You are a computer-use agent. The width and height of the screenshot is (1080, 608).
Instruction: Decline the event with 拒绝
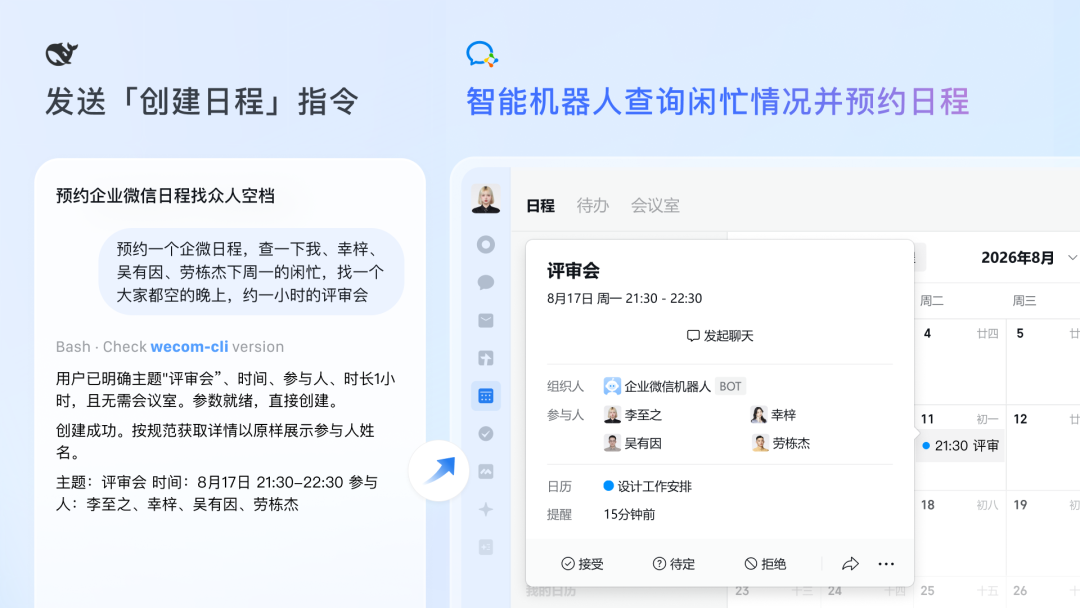765,564
